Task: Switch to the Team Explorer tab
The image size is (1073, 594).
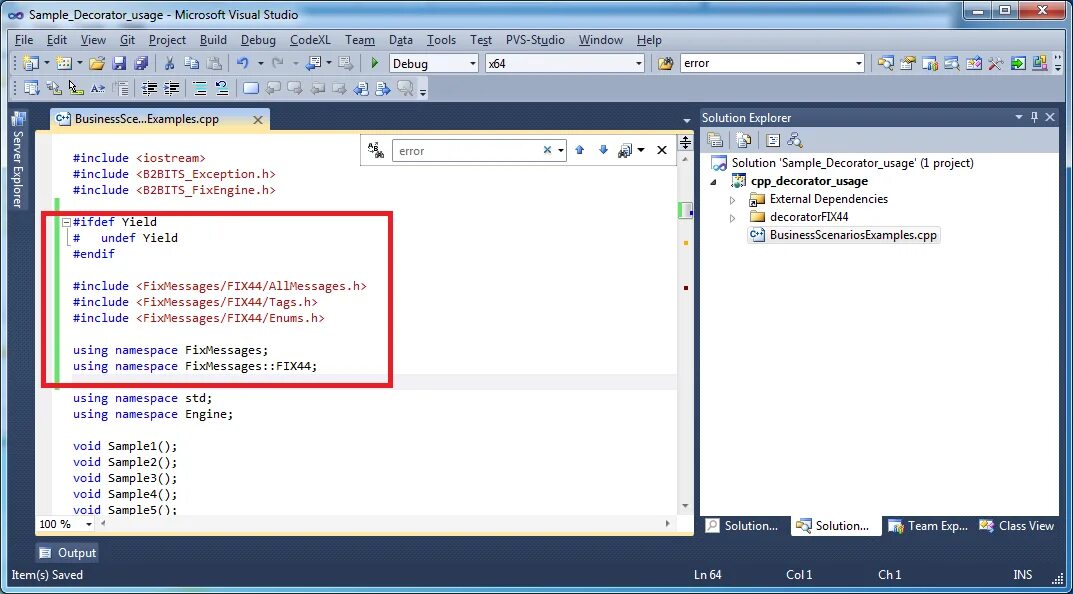Action: [x=927, y=526]
